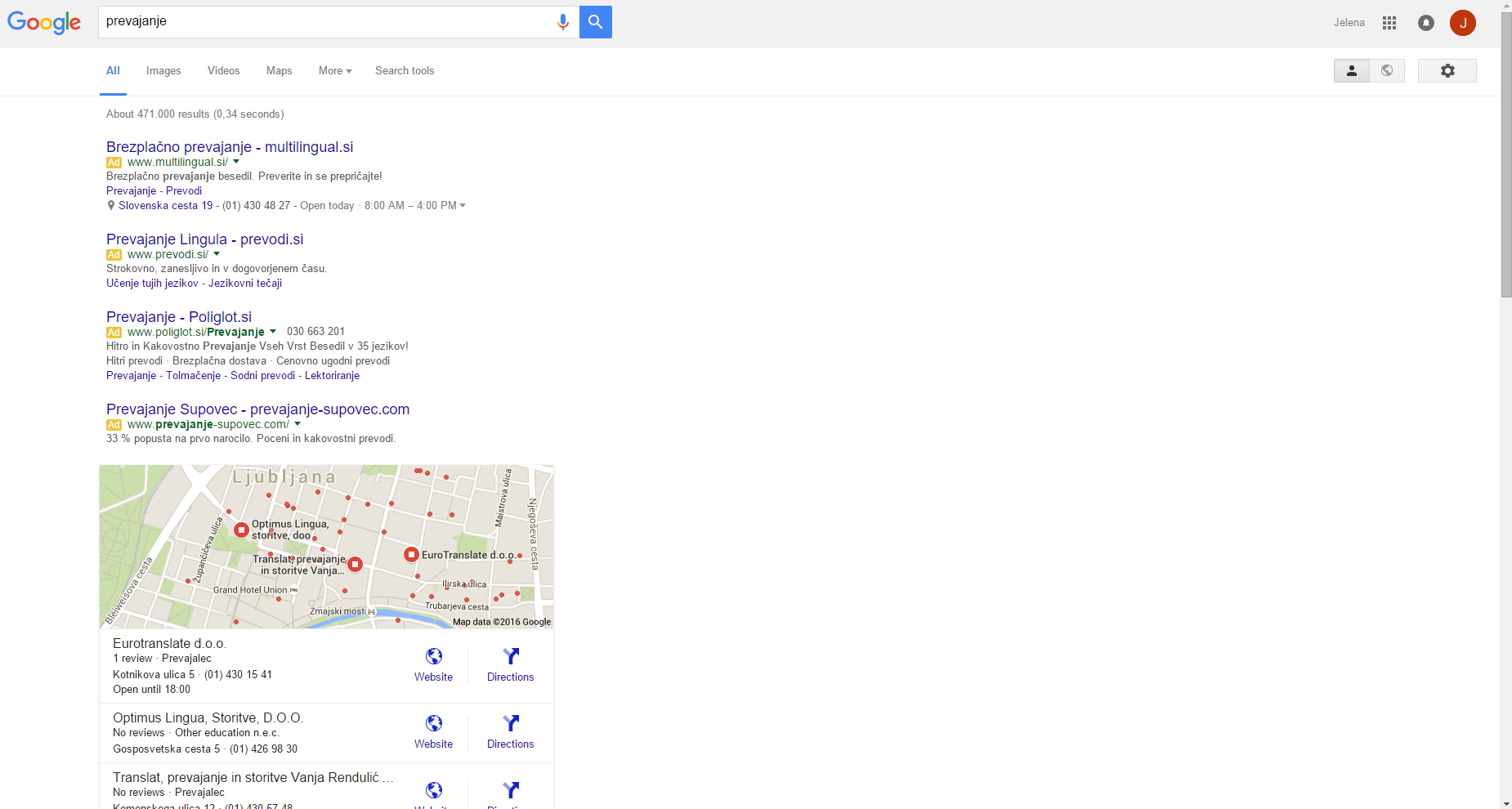1512x809 pixels.
Task: Click the Ljubljana map preview
Action: [x=326, y=546]
